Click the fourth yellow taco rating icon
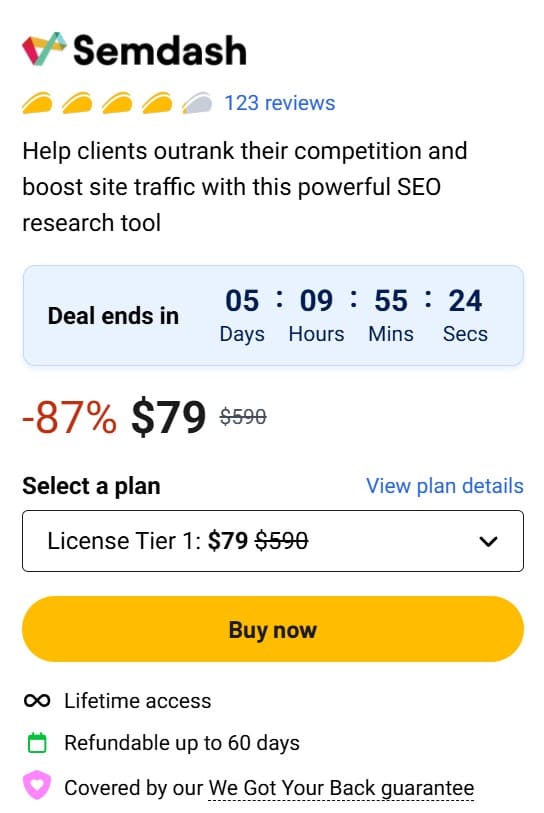Image resolution: width=544 pixels, height=813 pixels. (x=157, y=103)
